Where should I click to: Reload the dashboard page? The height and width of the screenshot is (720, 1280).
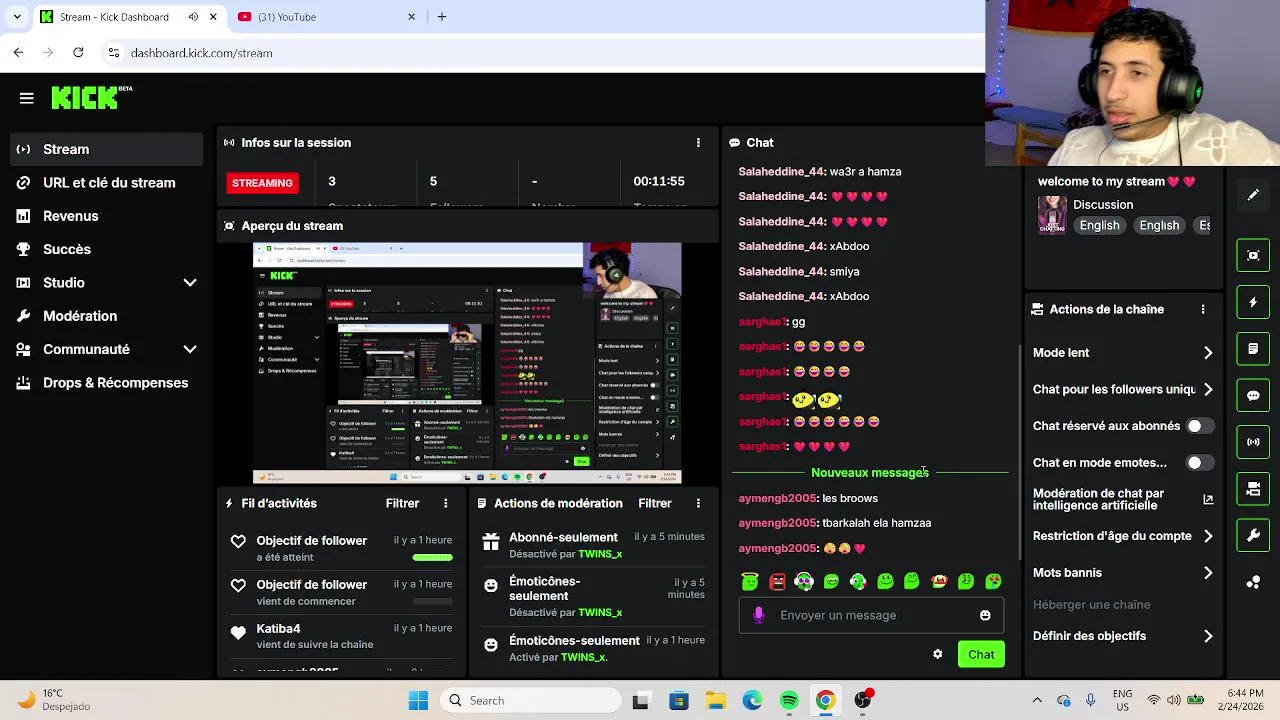78,53
